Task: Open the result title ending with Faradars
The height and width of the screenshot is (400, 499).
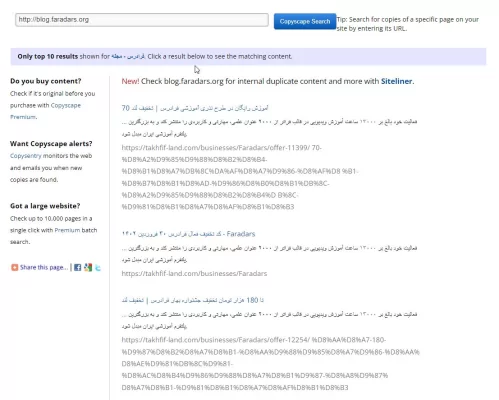Action: click(188, 234)
